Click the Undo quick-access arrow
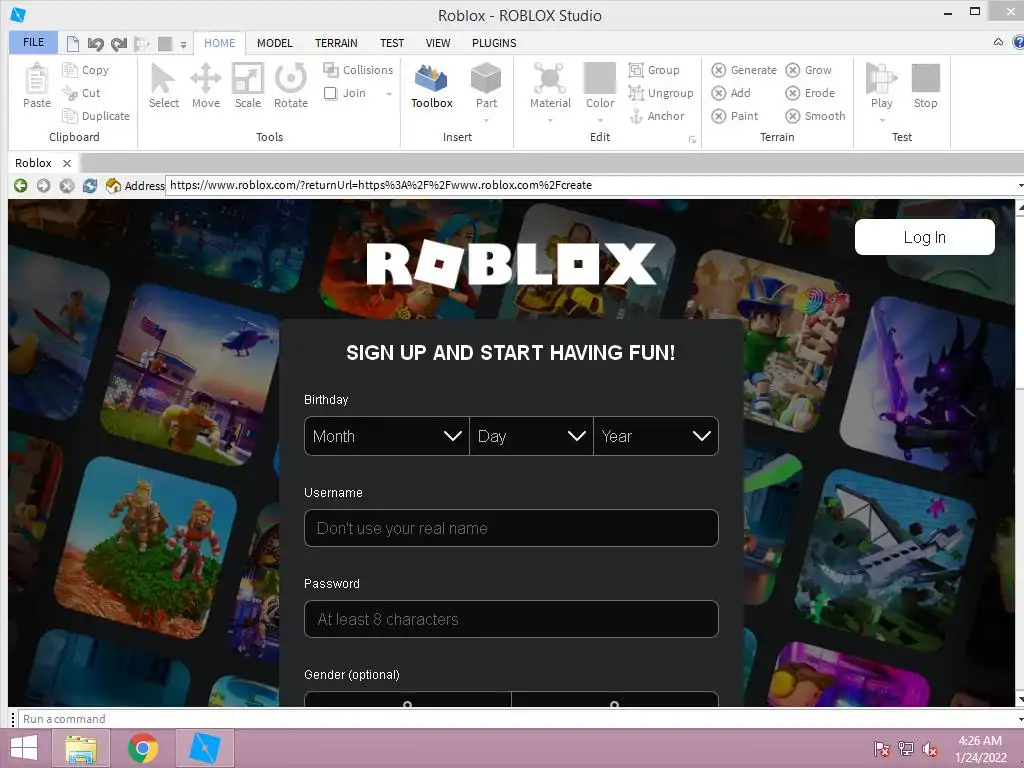The image size is (1024, 768). (x=95, y=44)
